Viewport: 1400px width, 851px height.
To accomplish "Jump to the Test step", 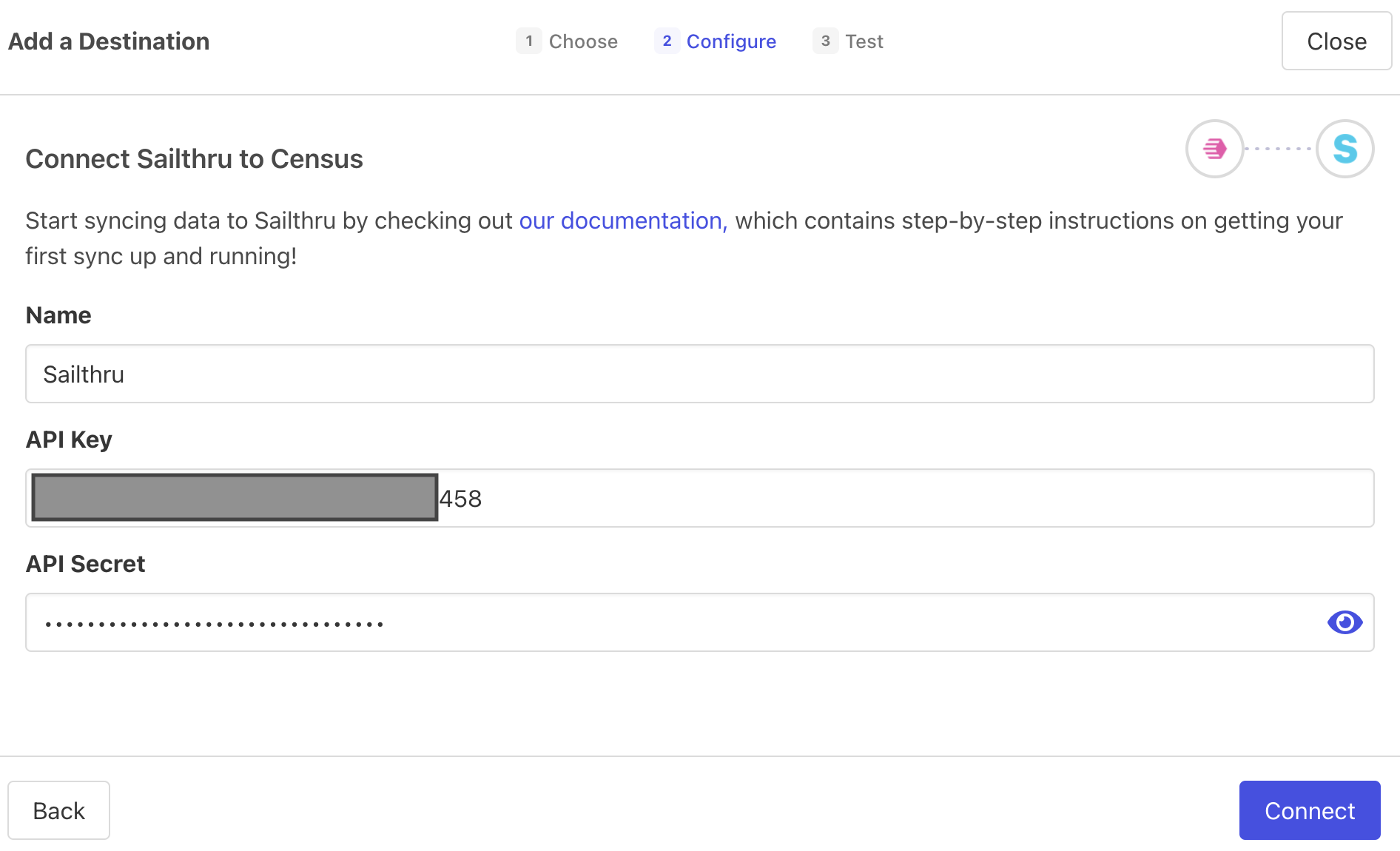I will [864, 41].
